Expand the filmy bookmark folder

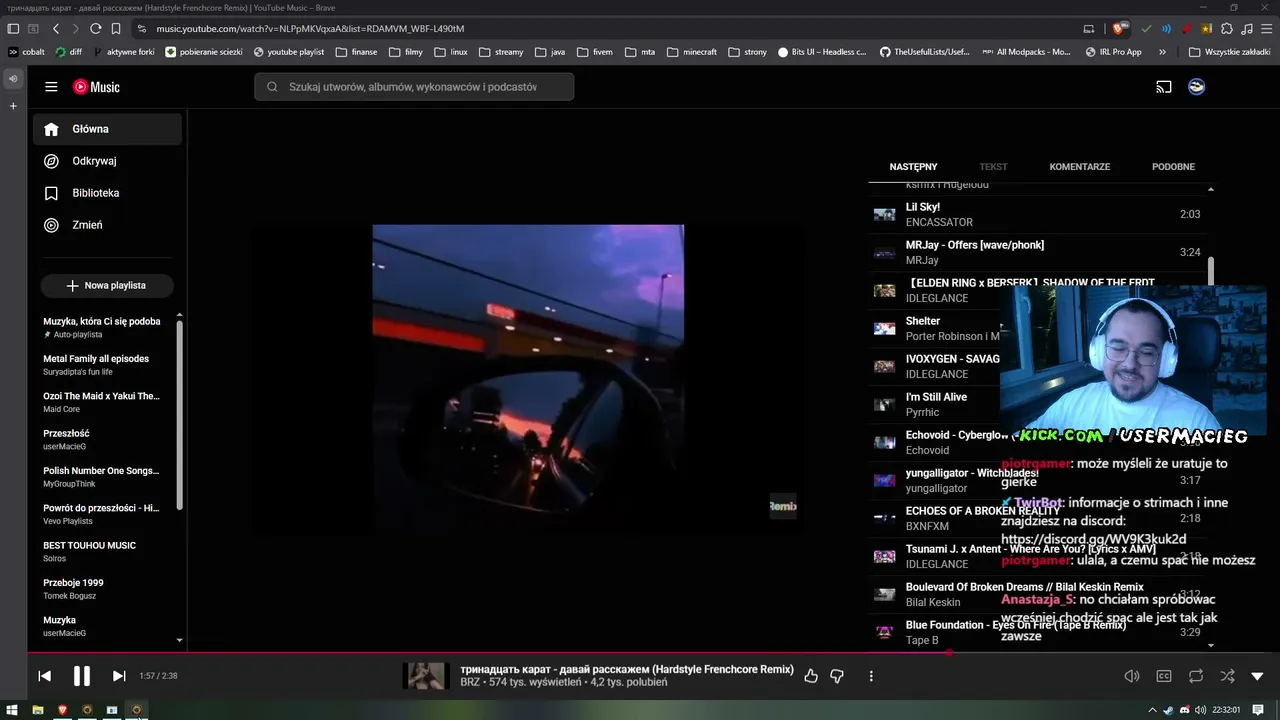coord(406,52)
